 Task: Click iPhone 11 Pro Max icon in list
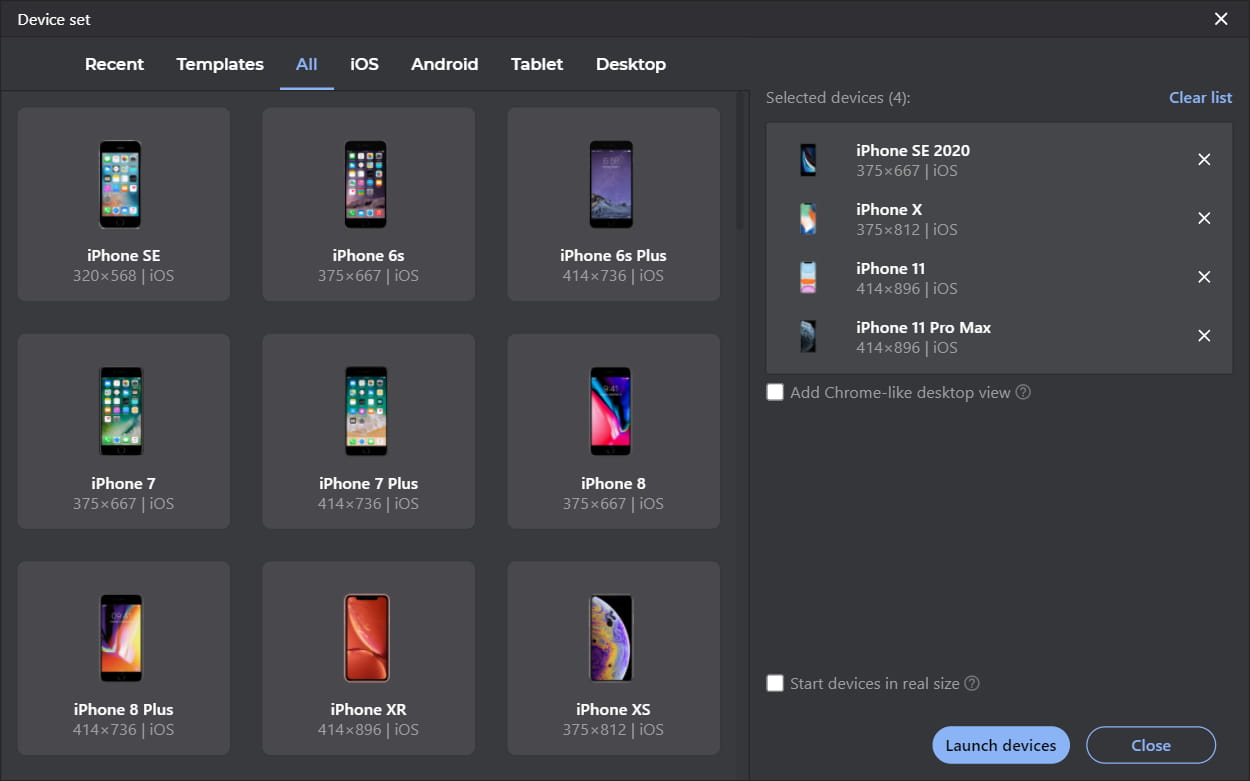pos(808,337)
